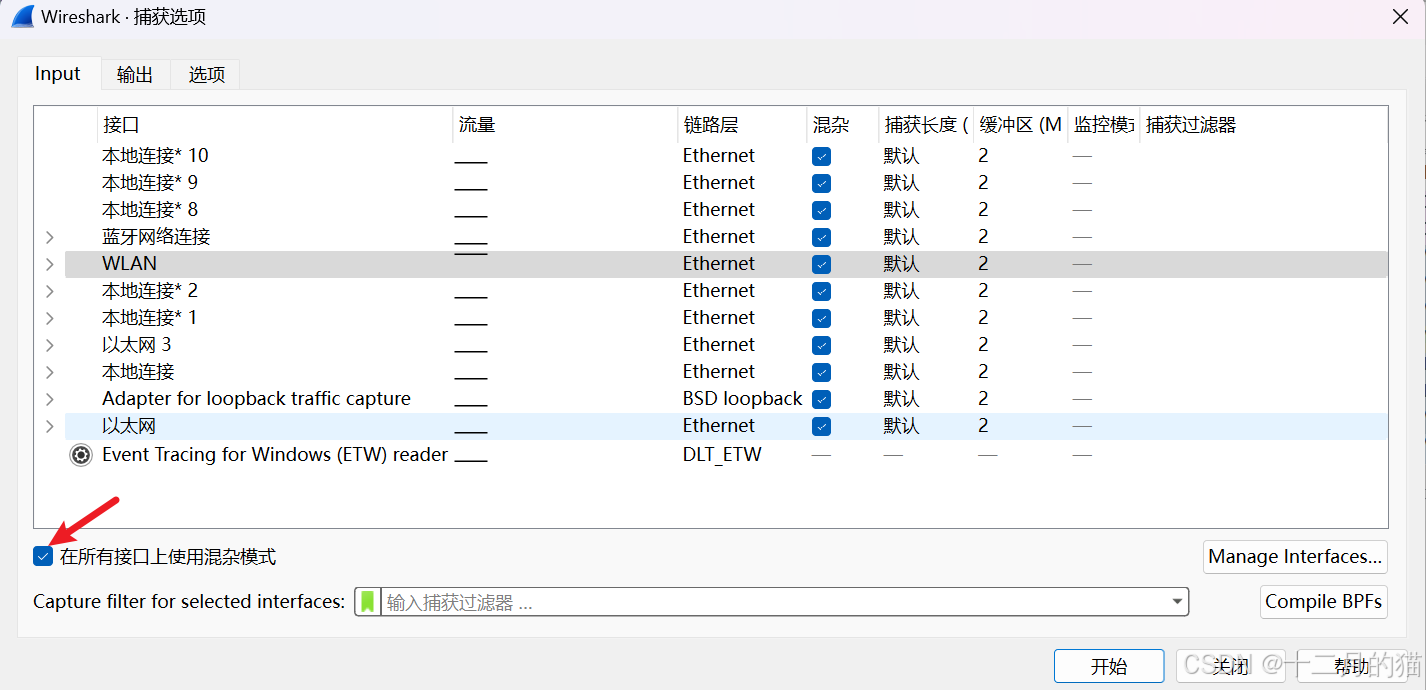Click the 流量 column header

(x=565, y=125)
